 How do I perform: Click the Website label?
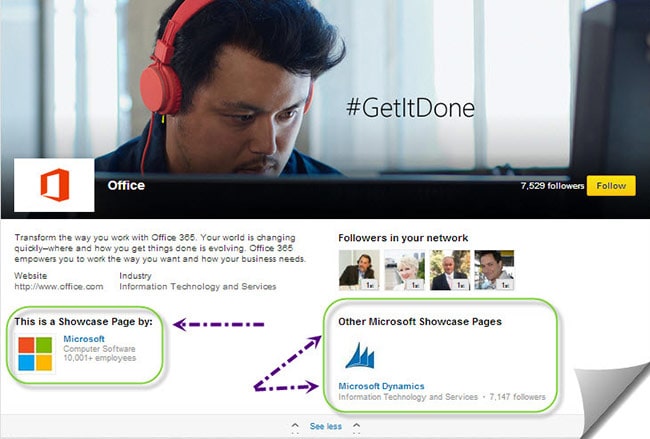(x=31, y=276)
